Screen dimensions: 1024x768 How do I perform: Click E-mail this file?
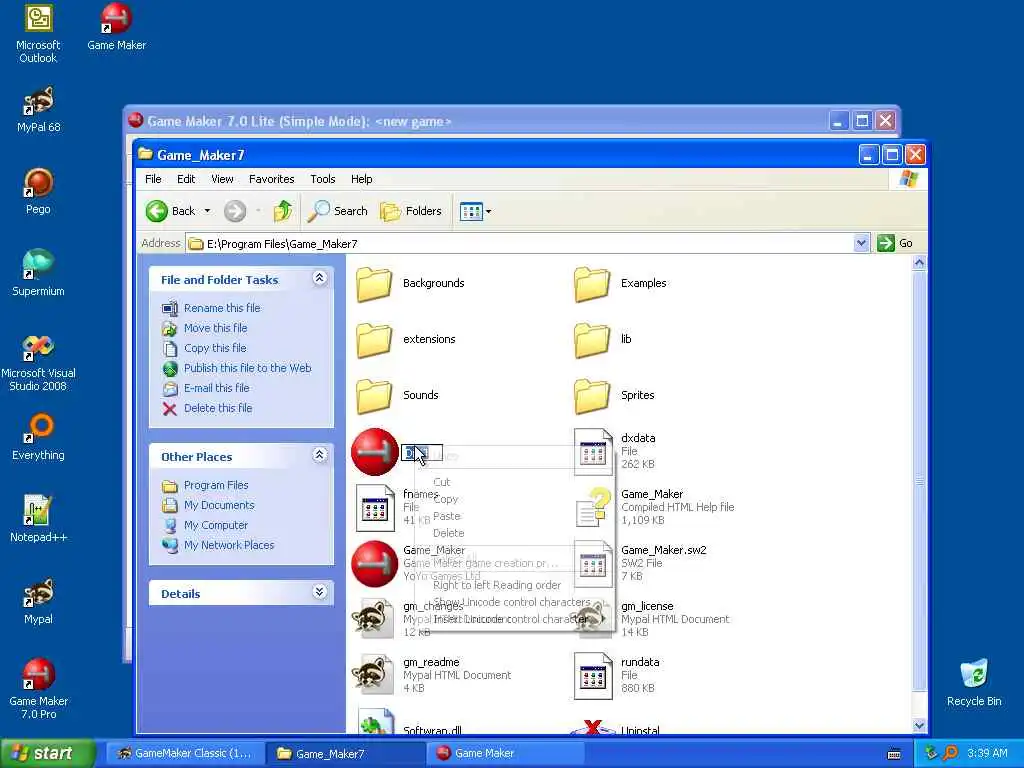[x=217, y=388]
